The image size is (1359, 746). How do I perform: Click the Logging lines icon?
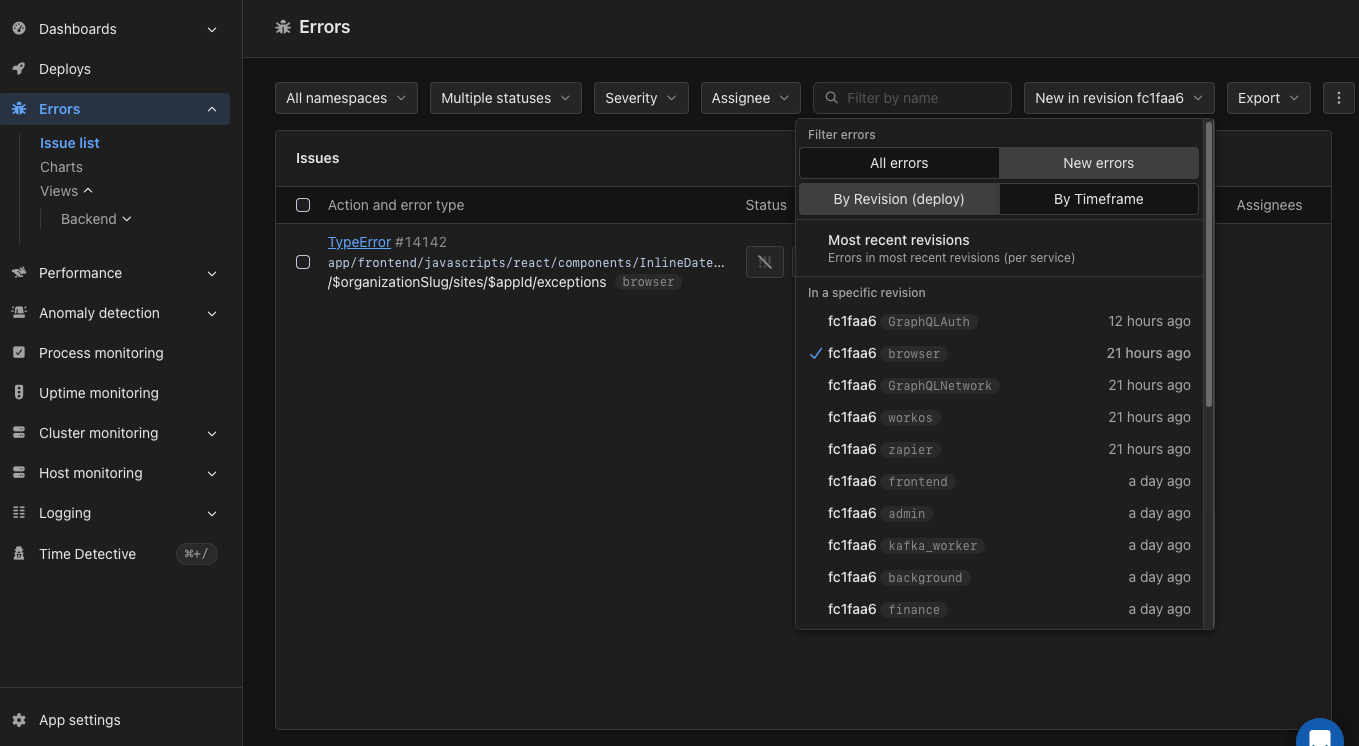(19, 513)
